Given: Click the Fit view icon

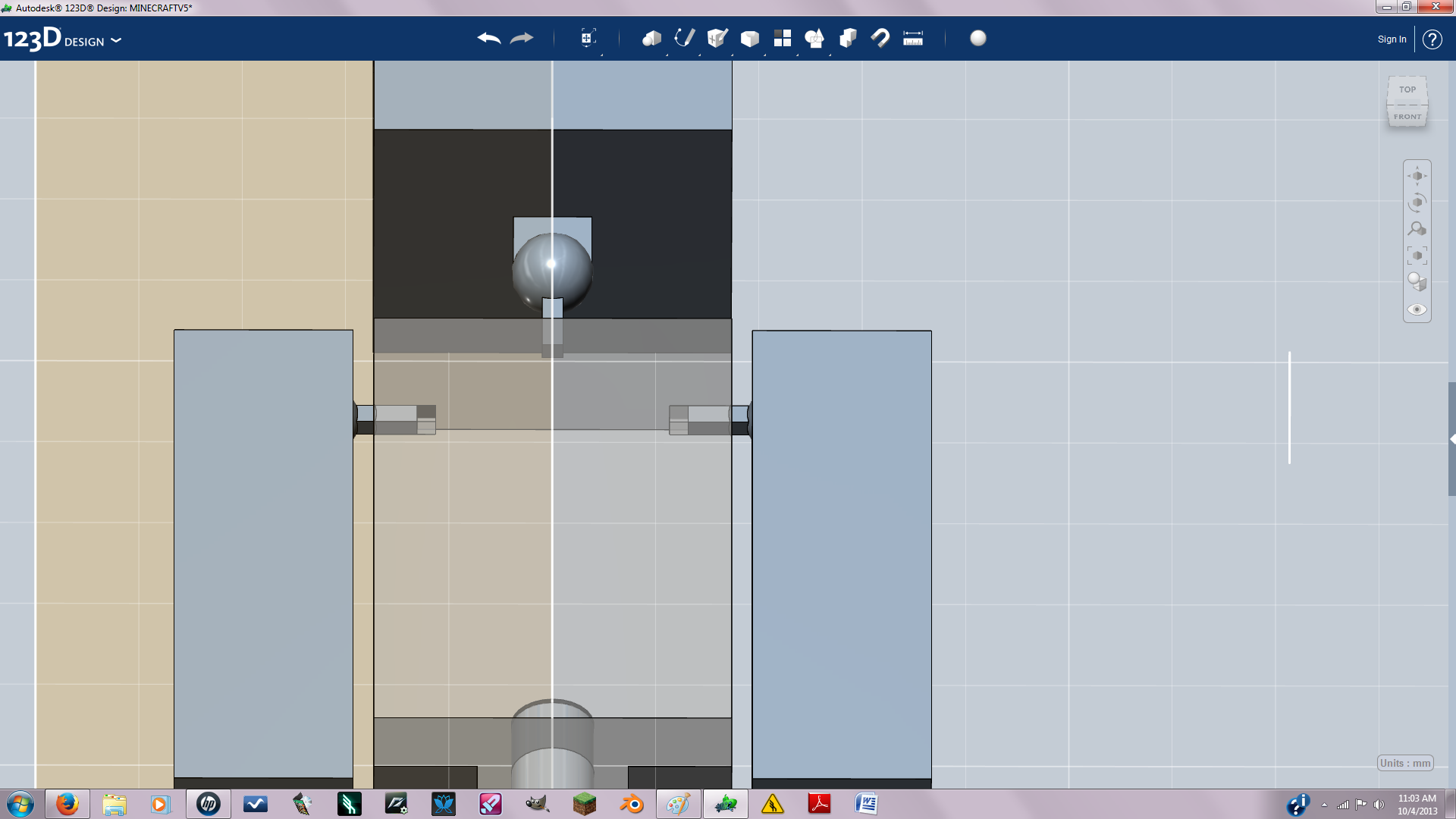Looking at the screenshot, I should click(1417, 256).
